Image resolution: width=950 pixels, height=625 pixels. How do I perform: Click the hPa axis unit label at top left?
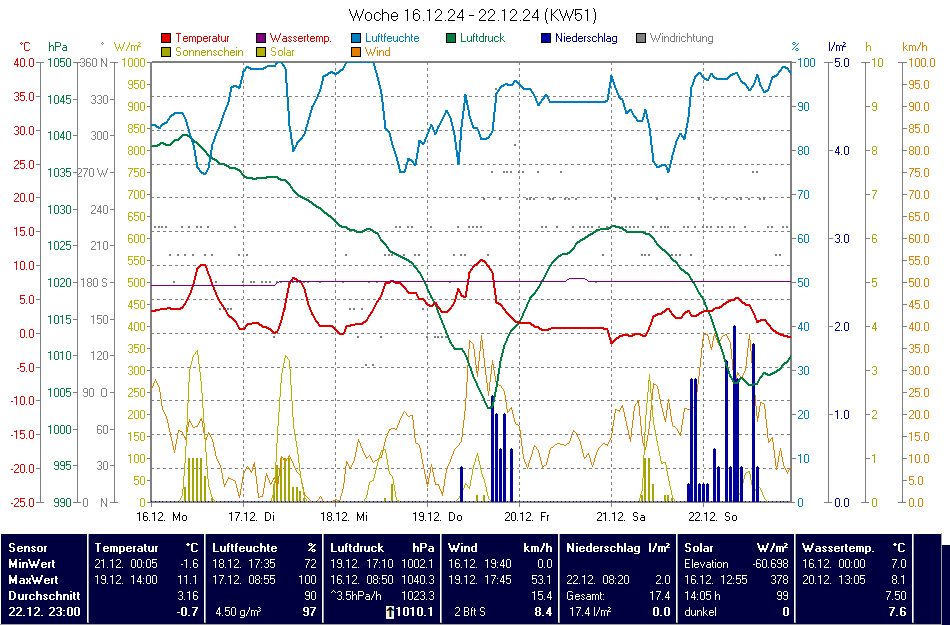click(x=58, y=47)
